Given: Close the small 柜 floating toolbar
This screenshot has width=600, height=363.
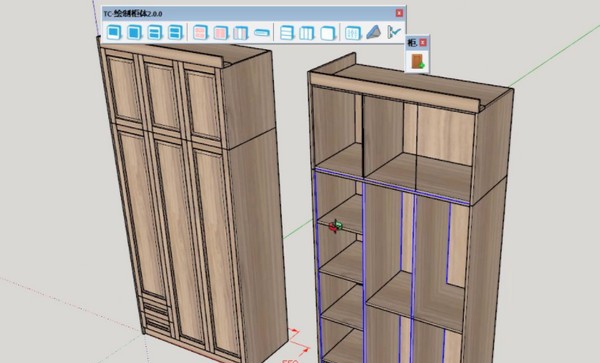Looking at the screenshot, I should coord(423,42).
